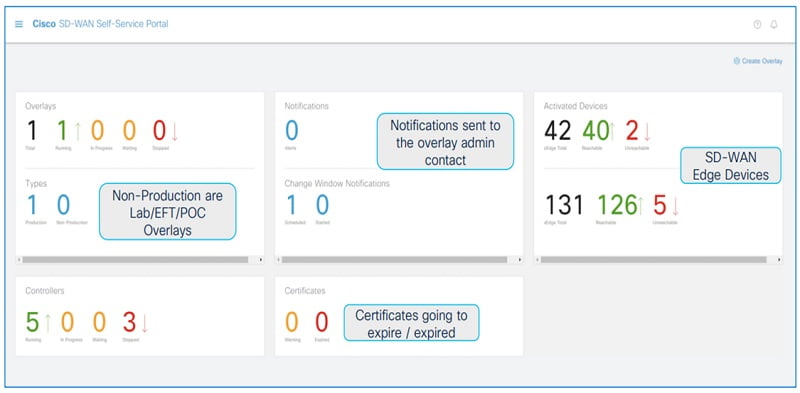Image resolution: width=800 pixels, height=393 pixels.
Task: Select the device total 42
Action: tap(558, 131)
